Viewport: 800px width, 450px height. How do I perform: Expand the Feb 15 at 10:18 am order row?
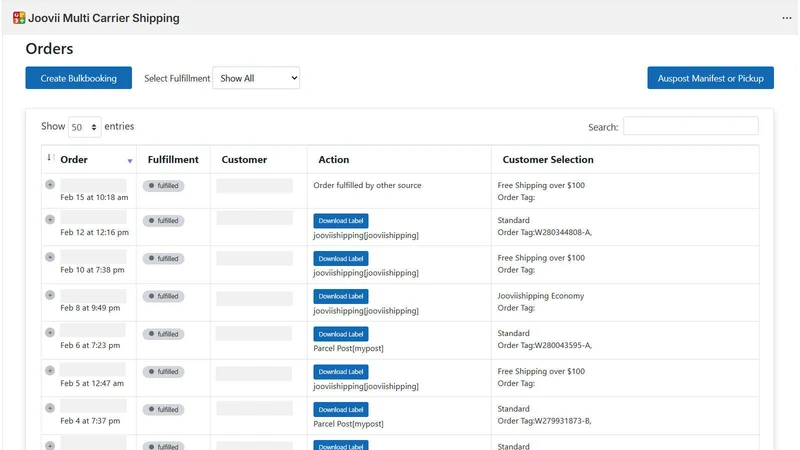[49, 184]
